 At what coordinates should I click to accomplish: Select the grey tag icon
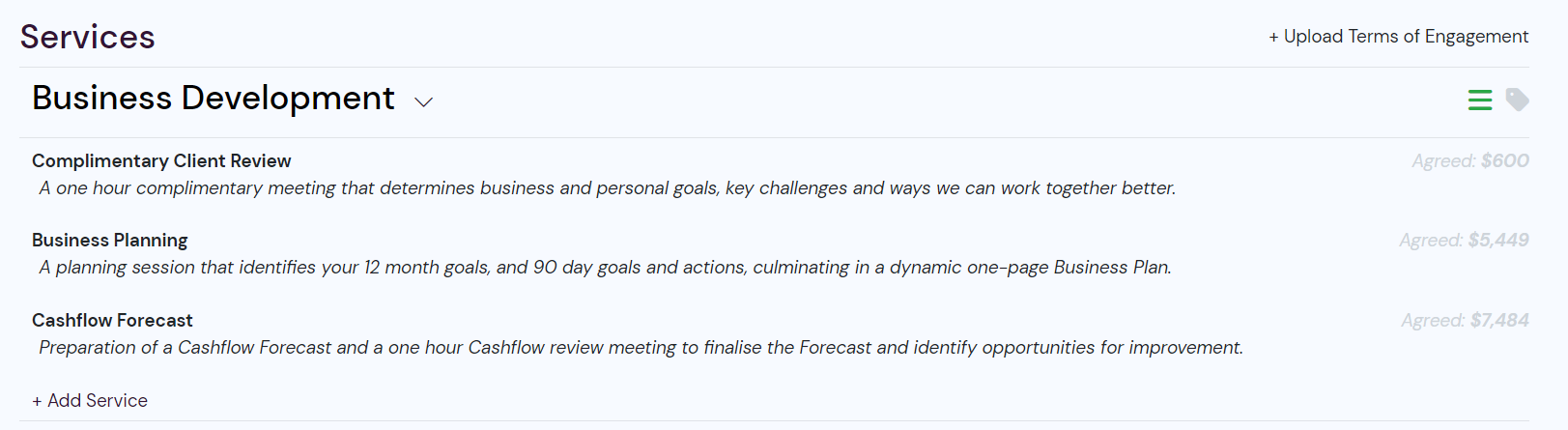click(1517, 100)
